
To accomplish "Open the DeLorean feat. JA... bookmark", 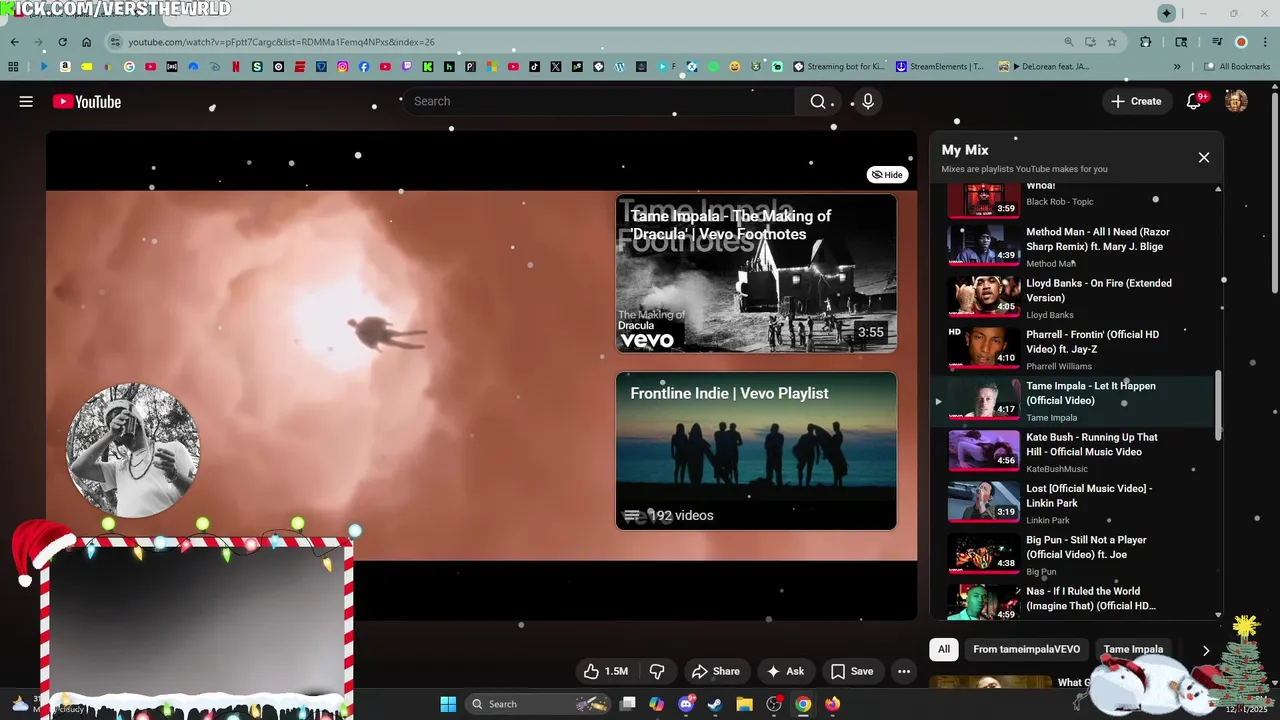I will (x=1044, y=66).
